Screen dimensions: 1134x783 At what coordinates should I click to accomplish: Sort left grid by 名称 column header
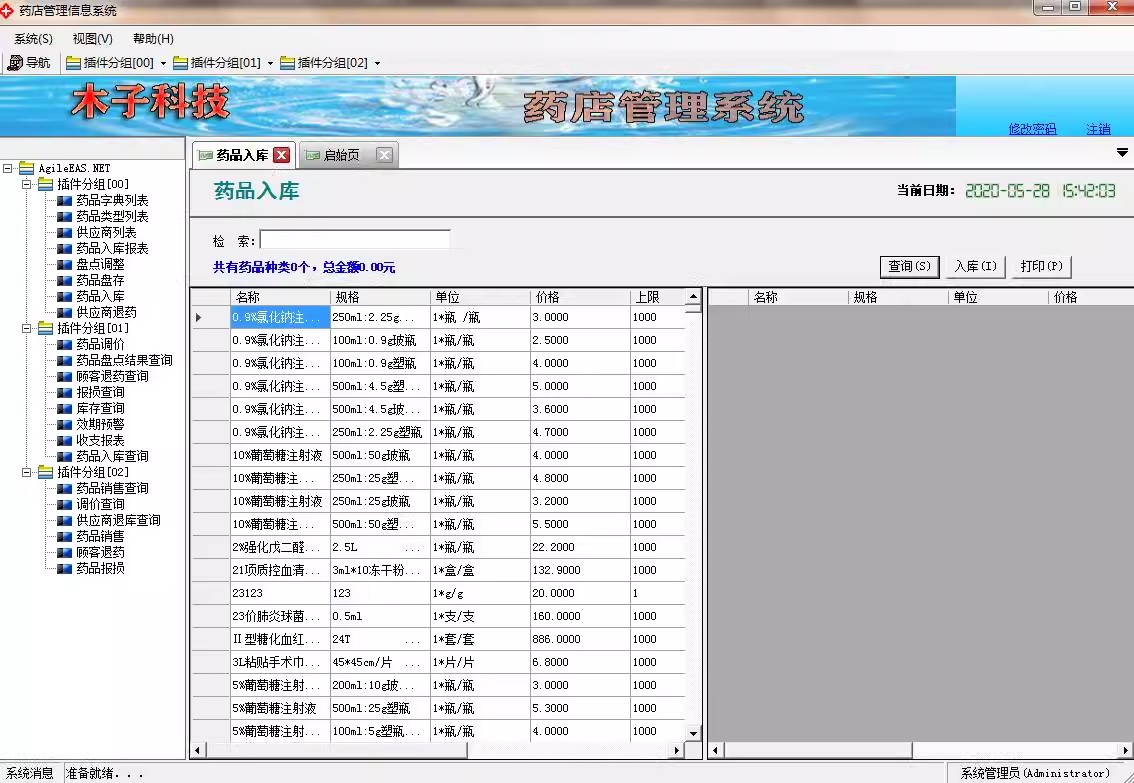pyautogui.click(x=281, y=297)
